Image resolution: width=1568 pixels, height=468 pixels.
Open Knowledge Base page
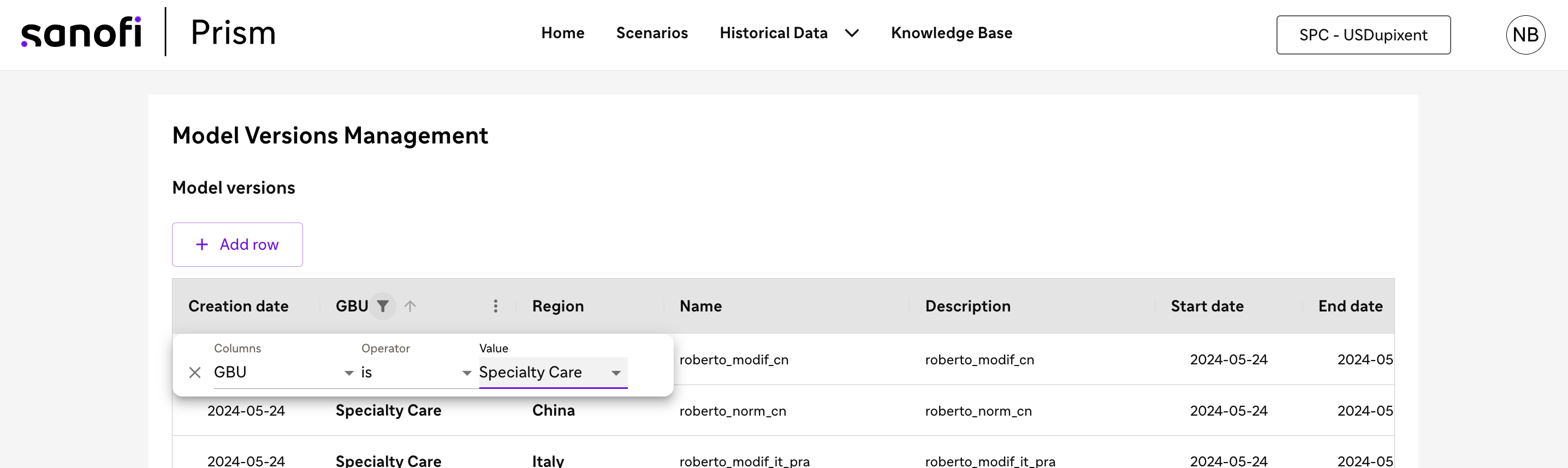coord(952,33)
